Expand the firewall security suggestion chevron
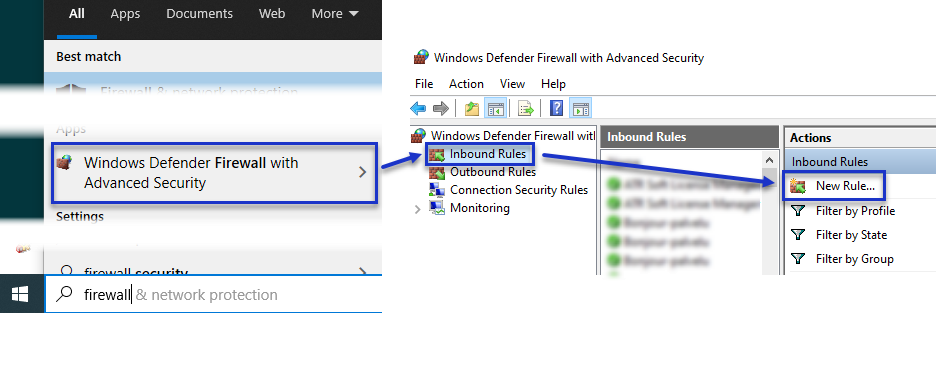936x383 pixels. 362,272
